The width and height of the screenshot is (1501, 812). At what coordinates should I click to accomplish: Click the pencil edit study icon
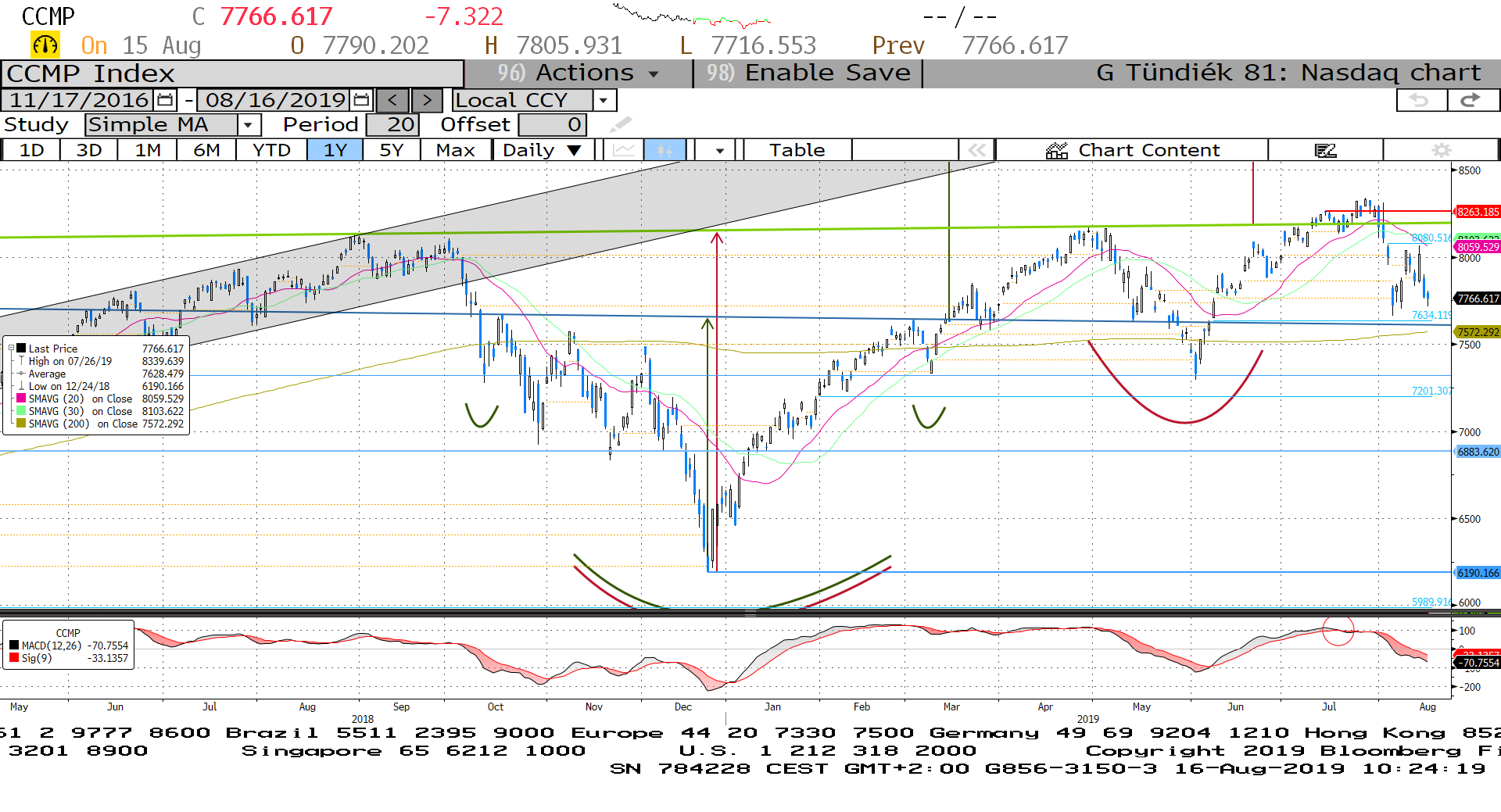[x=621, y=125]
